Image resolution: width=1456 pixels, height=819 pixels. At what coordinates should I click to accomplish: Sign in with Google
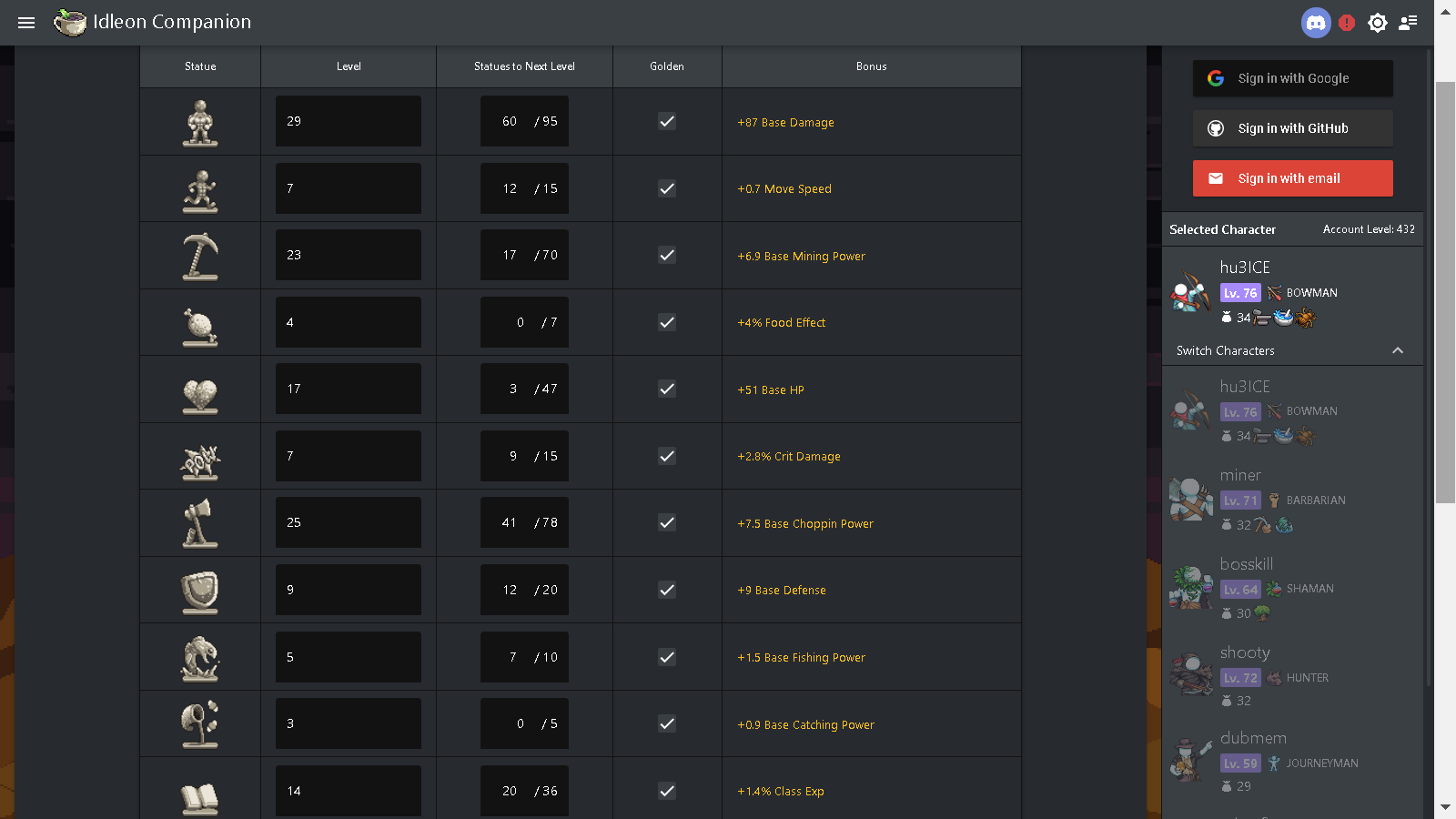point(1291,78)
